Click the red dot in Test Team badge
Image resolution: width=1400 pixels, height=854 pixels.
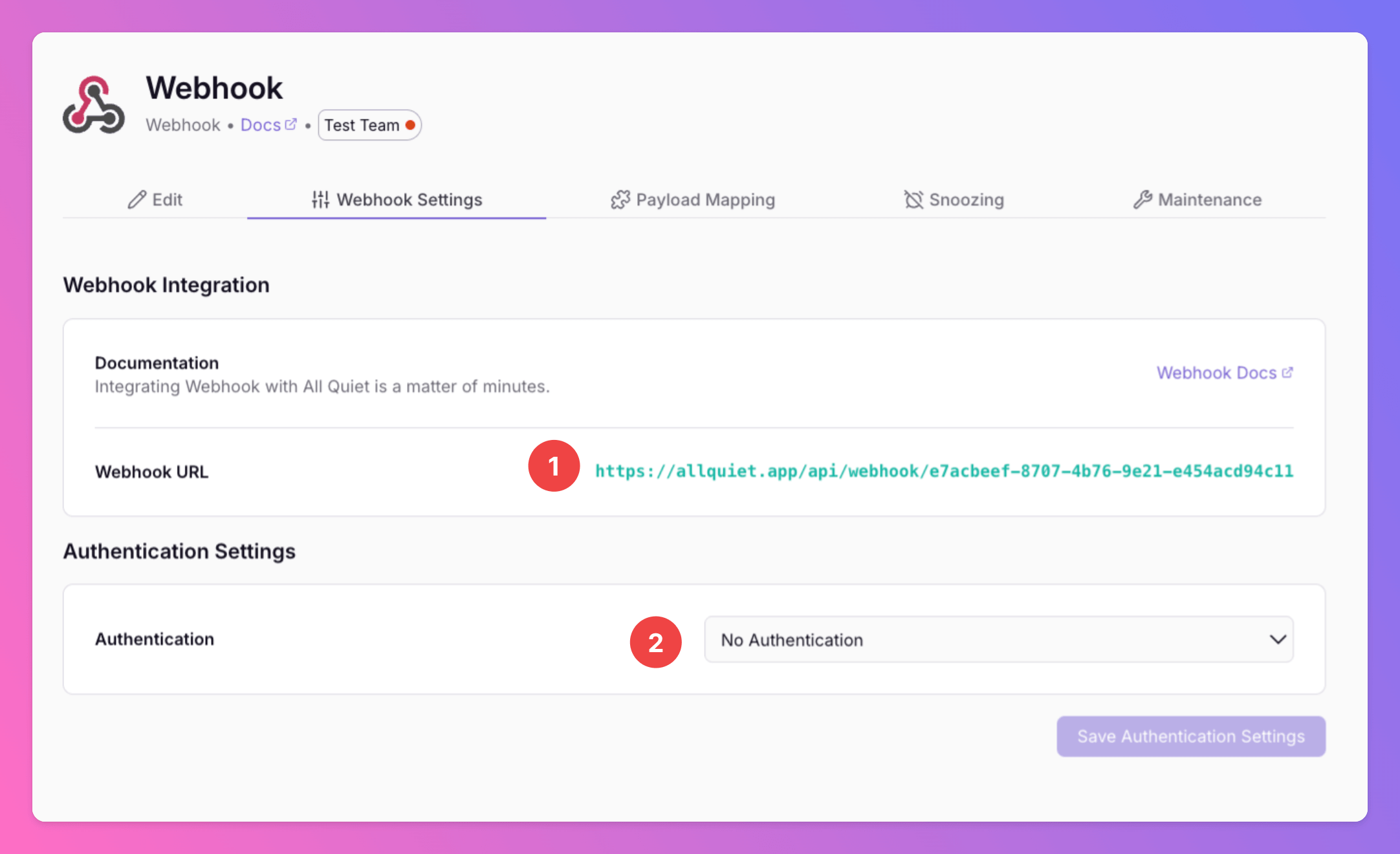coord(410,125)
